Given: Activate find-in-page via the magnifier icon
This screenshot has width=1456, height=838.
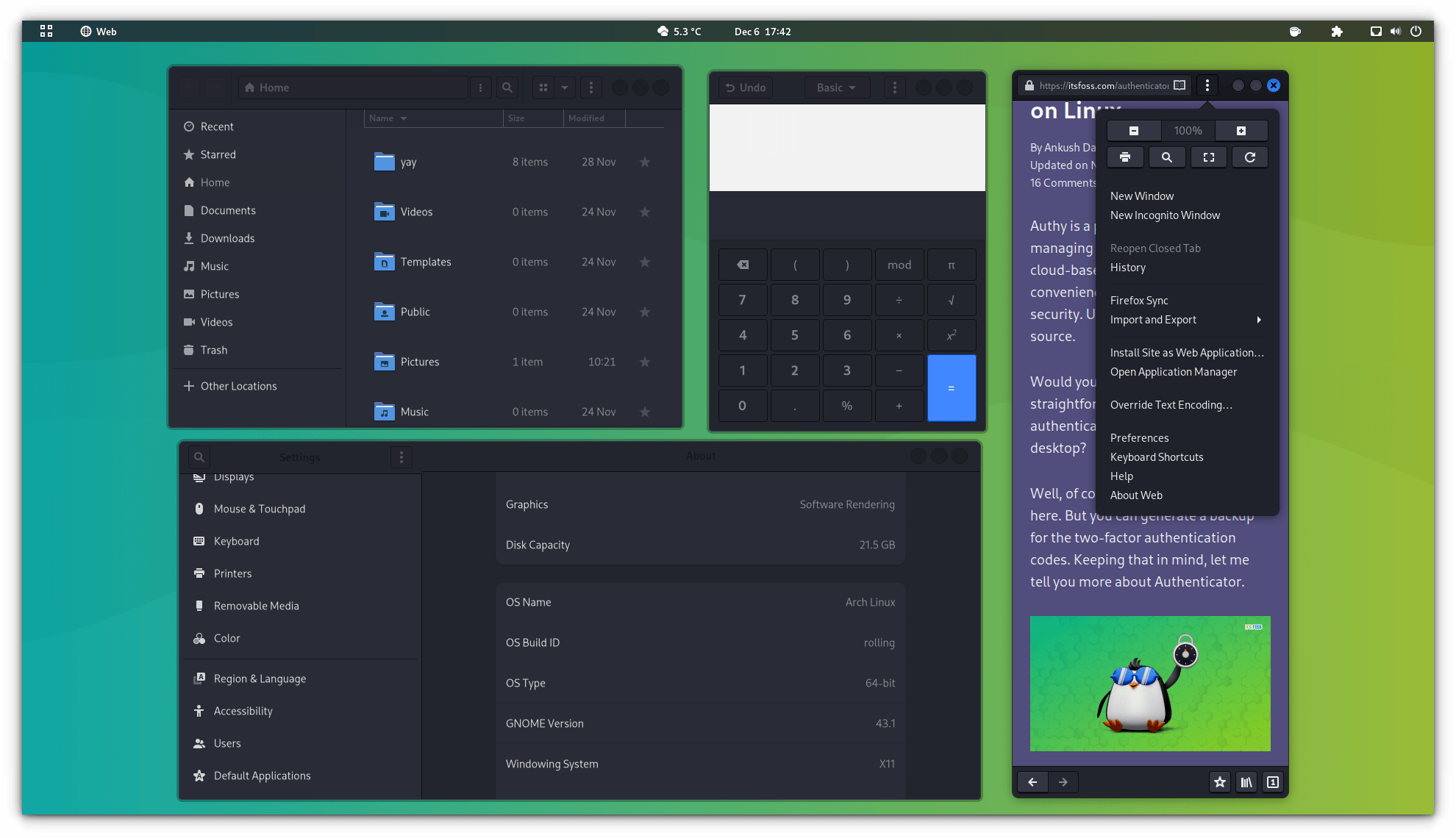Looking at the screenshot, I should click(x=1167, y=157).
